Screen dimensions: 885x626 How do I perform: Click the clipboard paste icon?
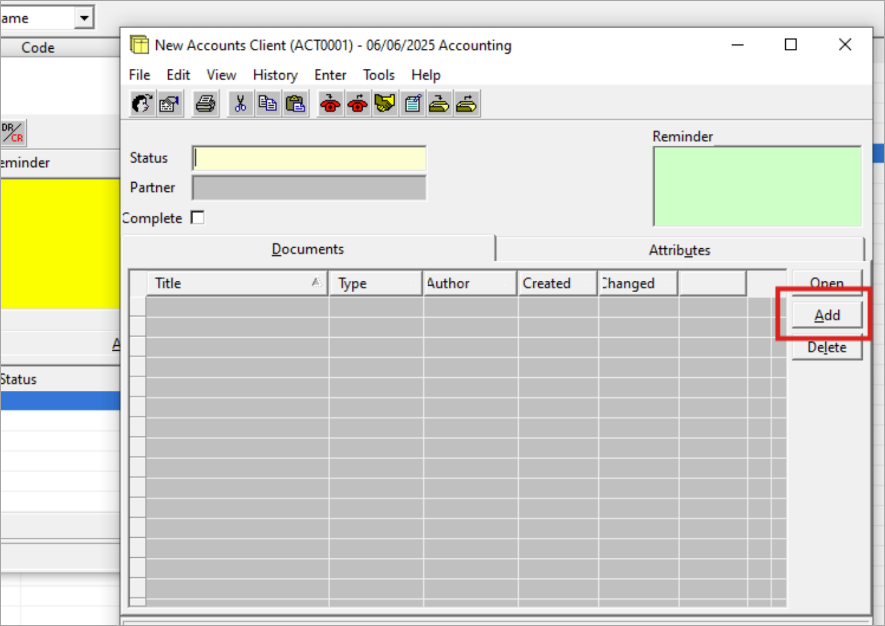295,104
